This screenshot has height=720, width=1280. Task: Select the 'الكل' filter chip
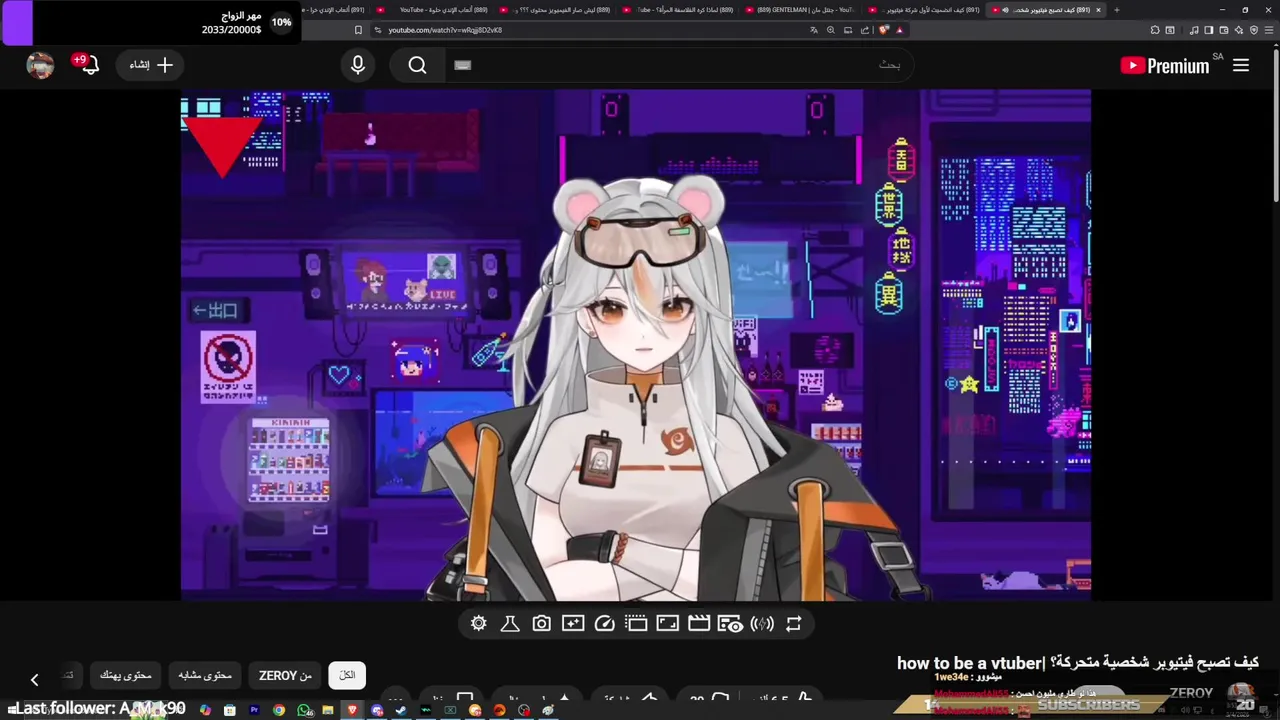(x=347, y=675)
